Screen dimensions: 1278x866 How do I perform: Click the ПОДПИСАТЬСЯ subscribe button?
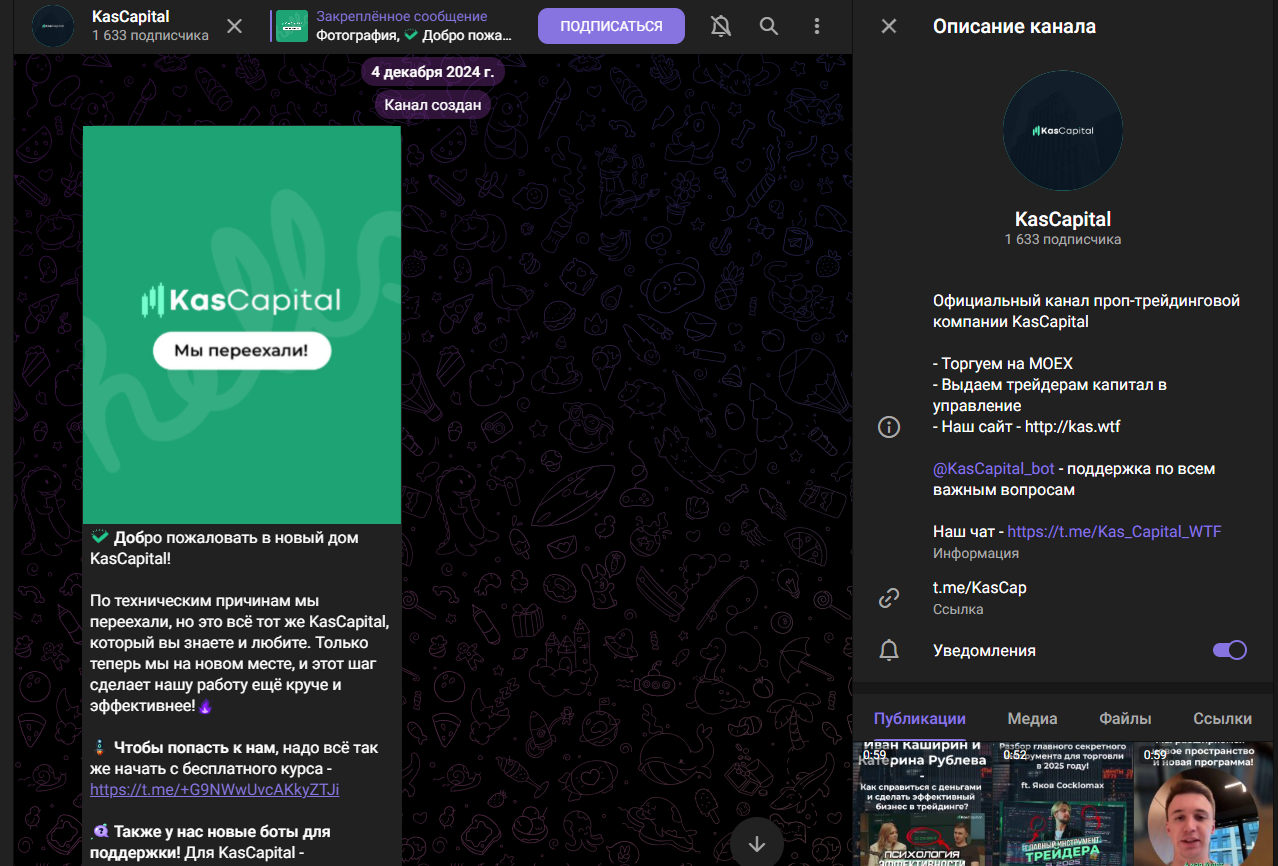[611, 26]
